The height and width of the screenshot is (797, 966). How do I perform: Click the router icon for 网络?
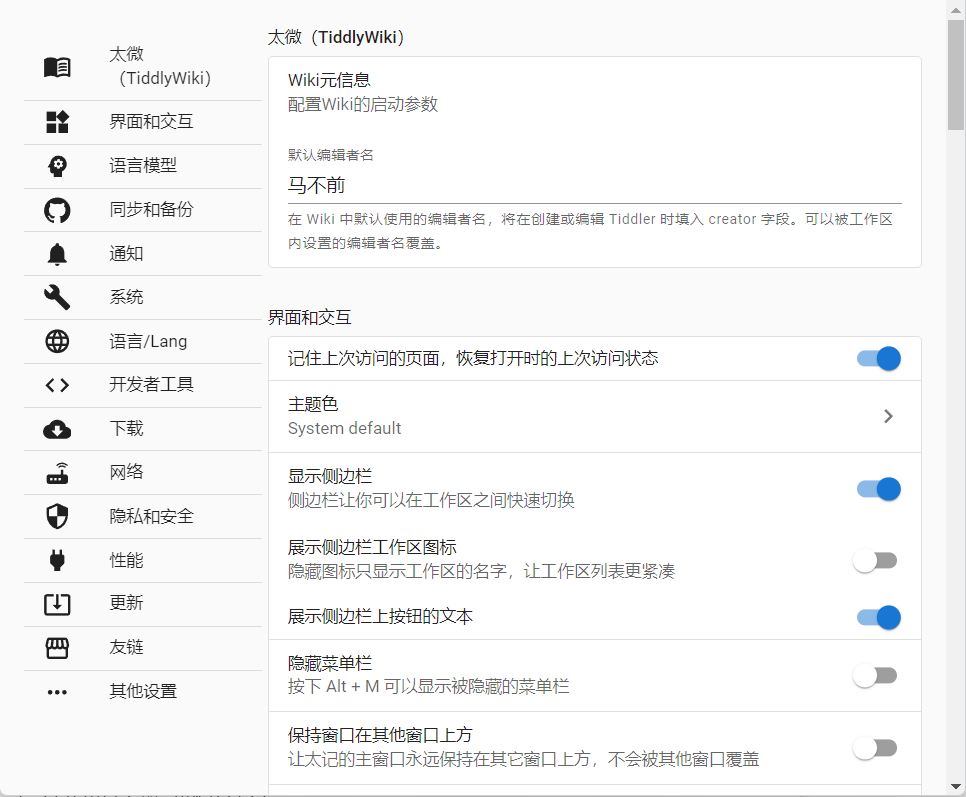coord(57,473)
